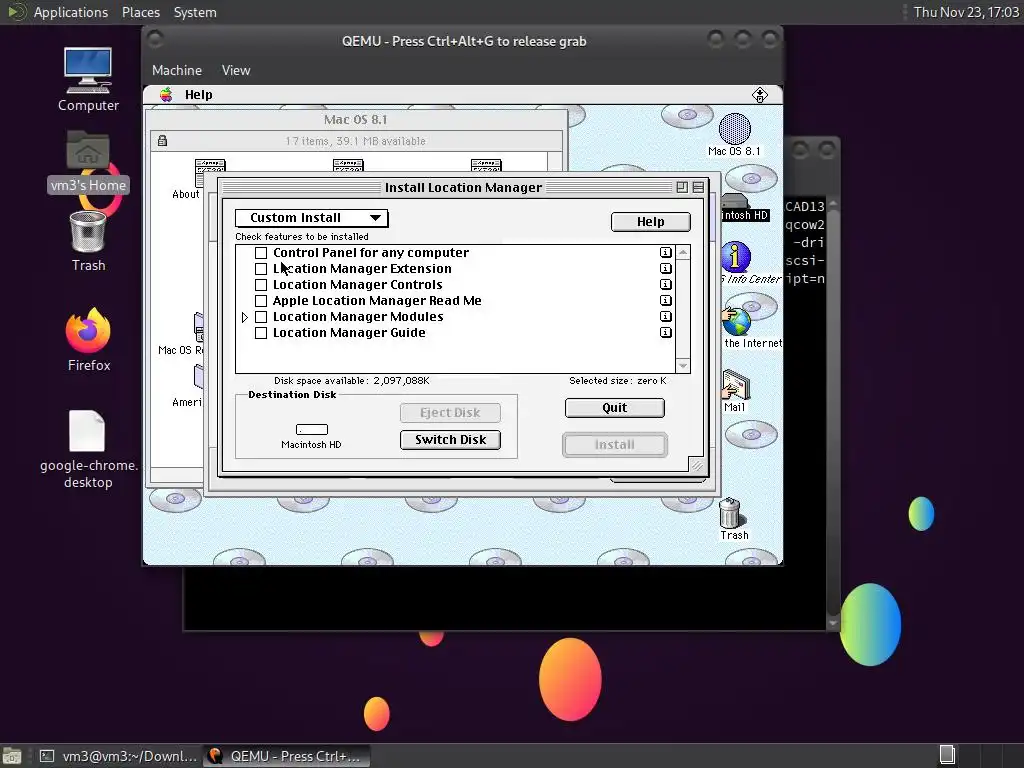Select the Mail icon on Mac desktop
This screenshot has width=1024, height=768.
(x=735, y=384)
